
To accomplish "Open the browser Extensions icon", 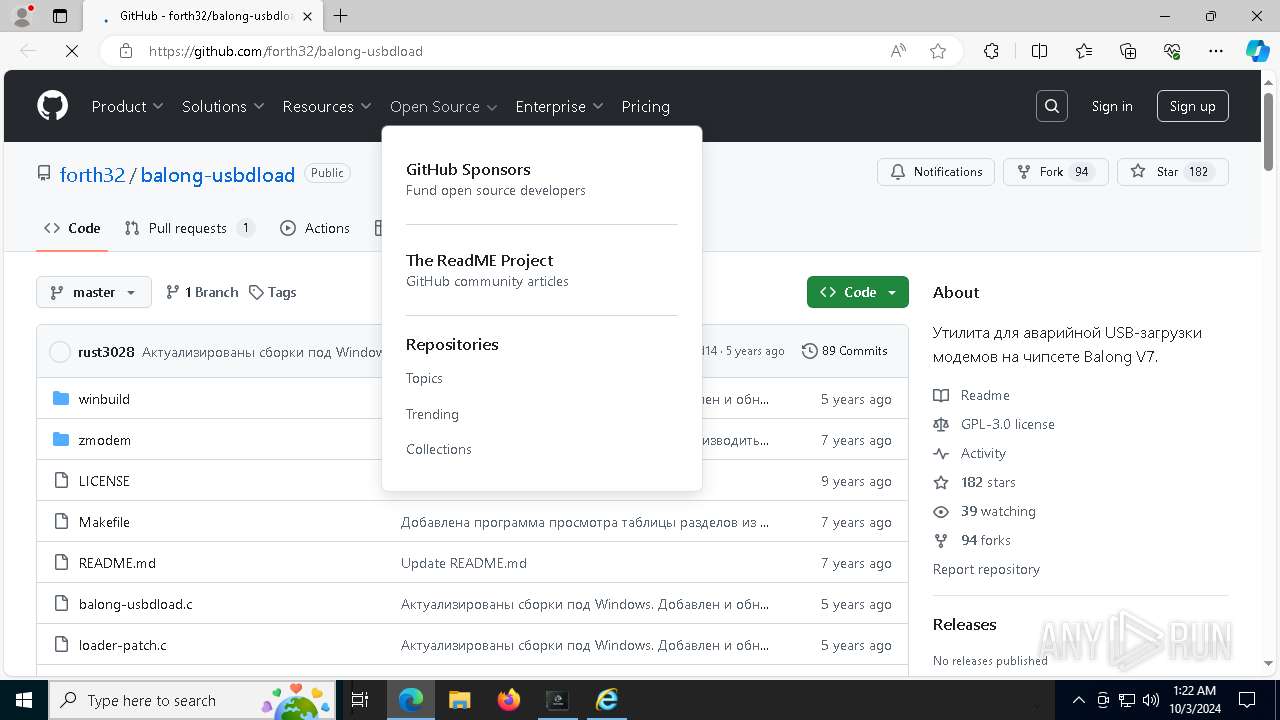I will tap(991, 51).
